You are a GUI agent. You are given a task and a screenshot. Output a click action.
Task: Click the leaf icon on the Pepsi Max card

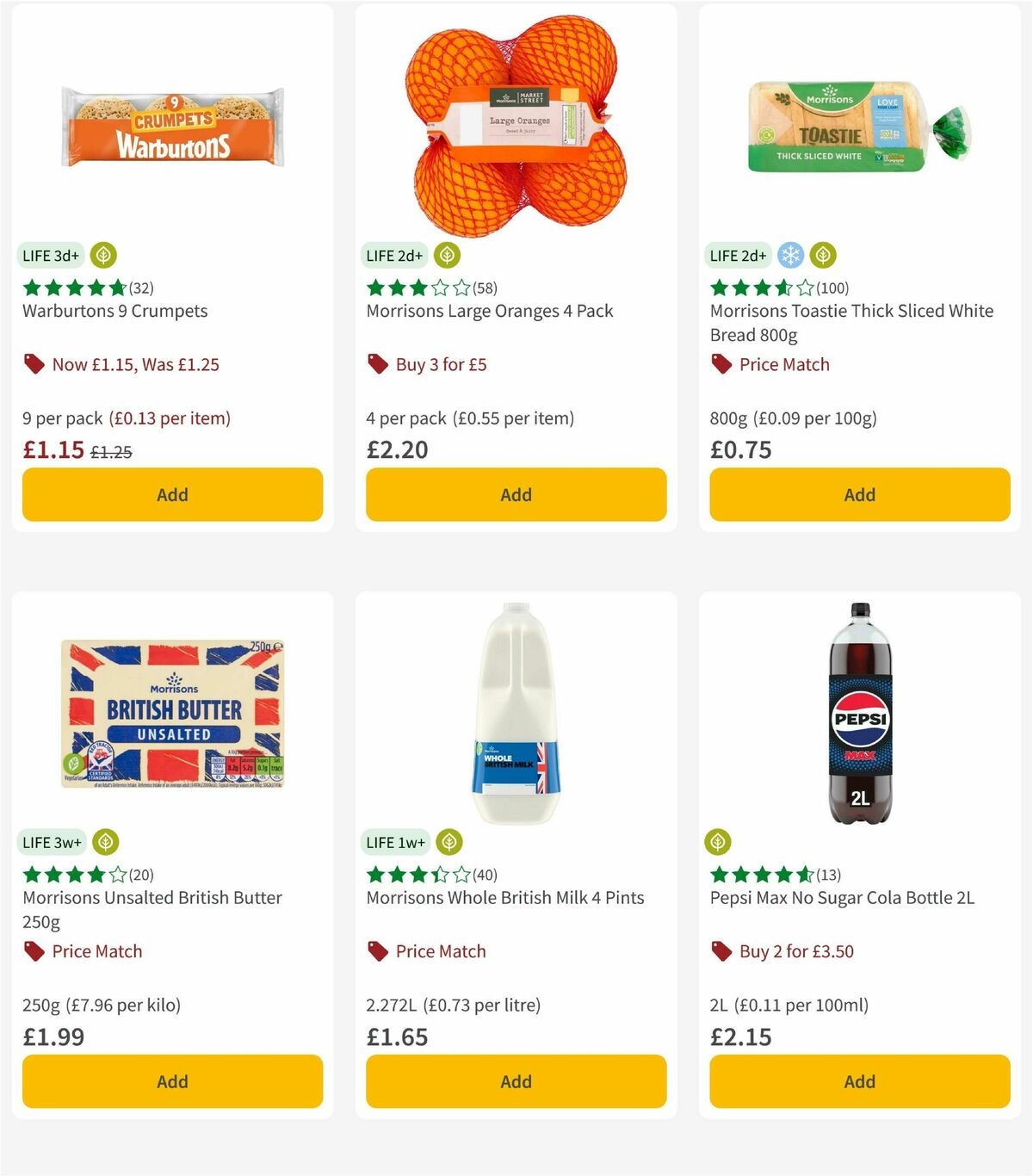[x=720, y=842]
